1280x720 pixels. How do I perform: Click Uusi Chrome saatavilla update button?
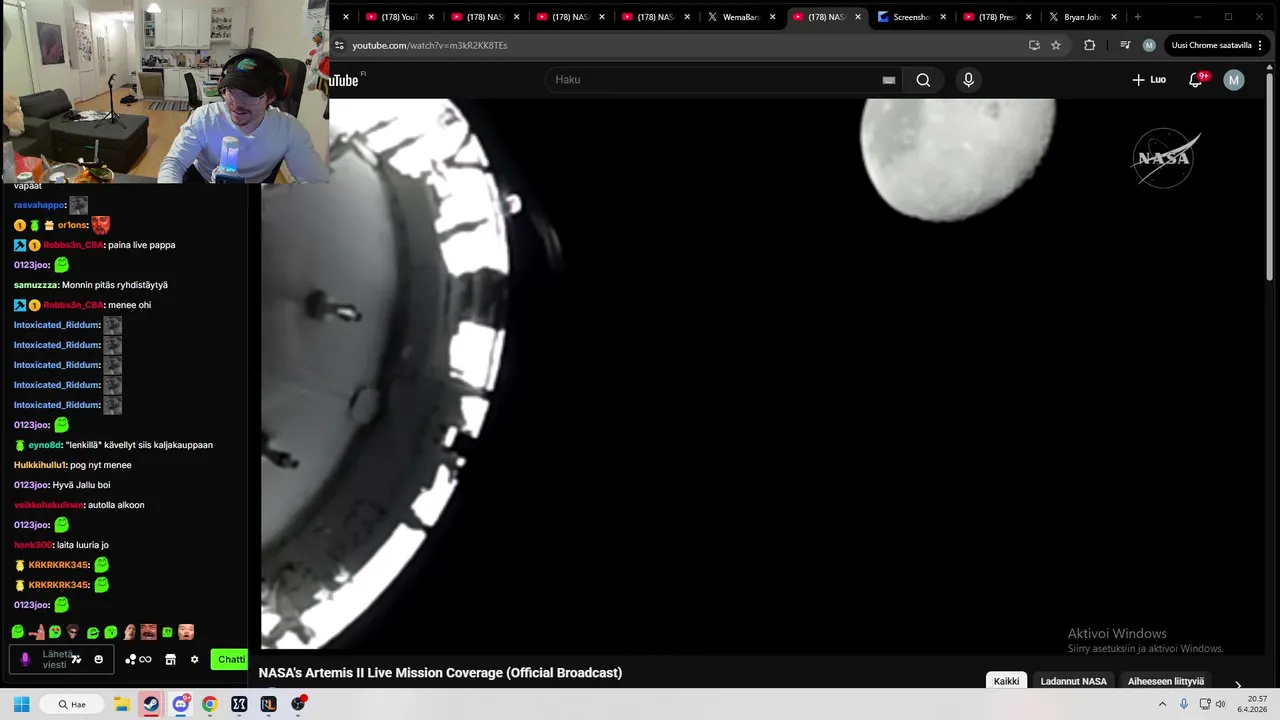[1216, 45]
